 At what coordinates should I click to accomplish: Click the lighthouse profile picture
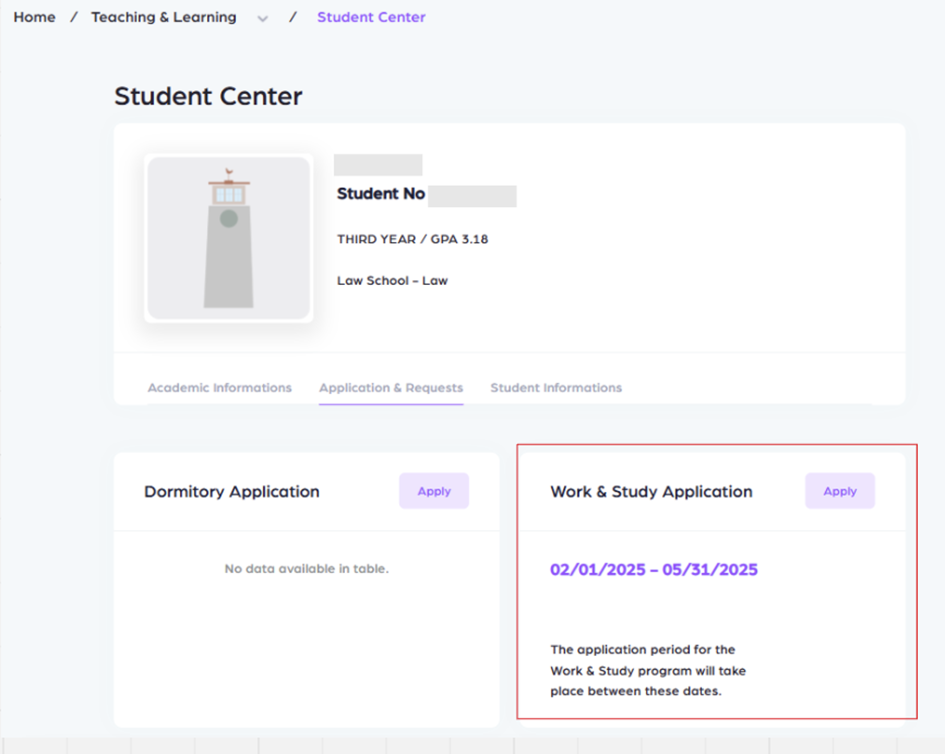pos(229,238)
